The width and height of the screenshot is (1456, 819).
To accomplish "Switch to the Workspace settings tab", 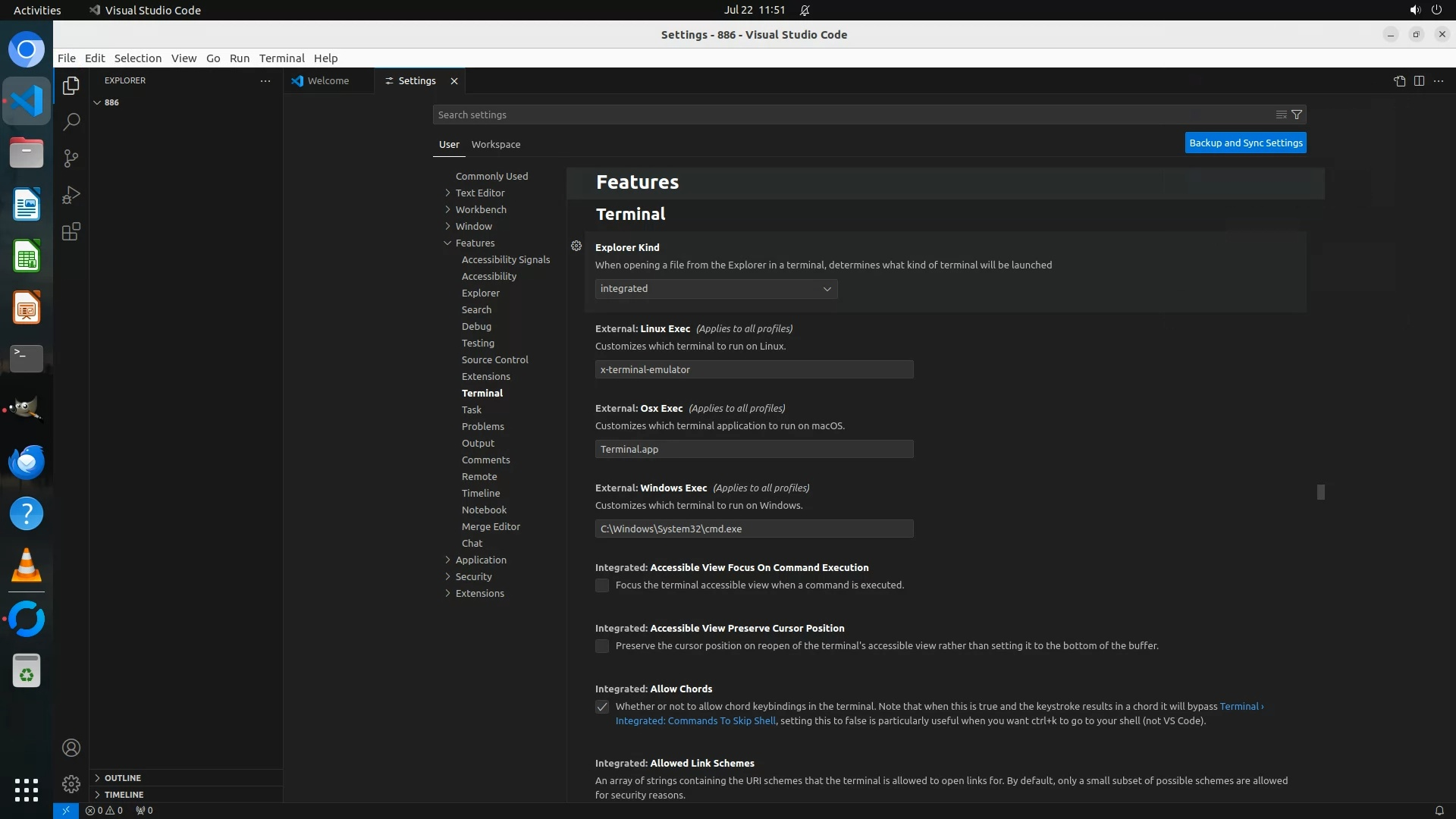I will [x=496, y=144].
